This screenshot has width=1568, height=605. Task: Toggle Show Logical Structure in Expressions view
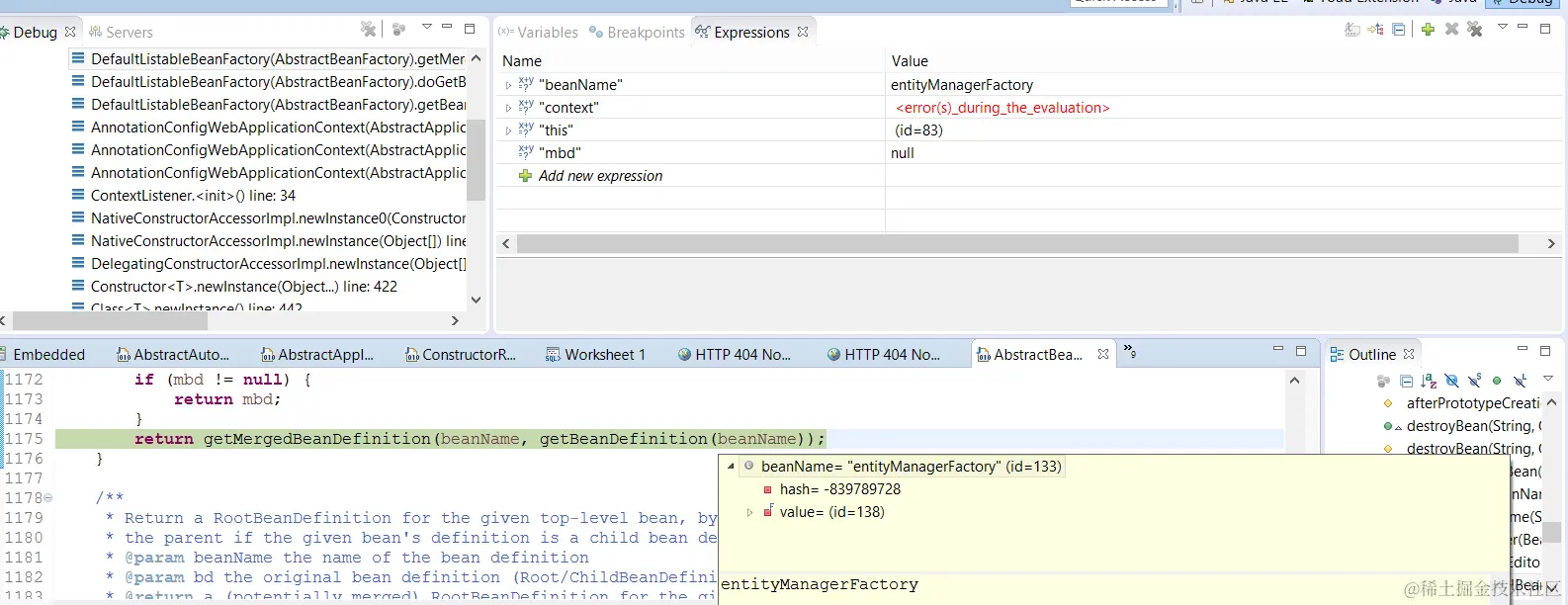[1375, 30]
